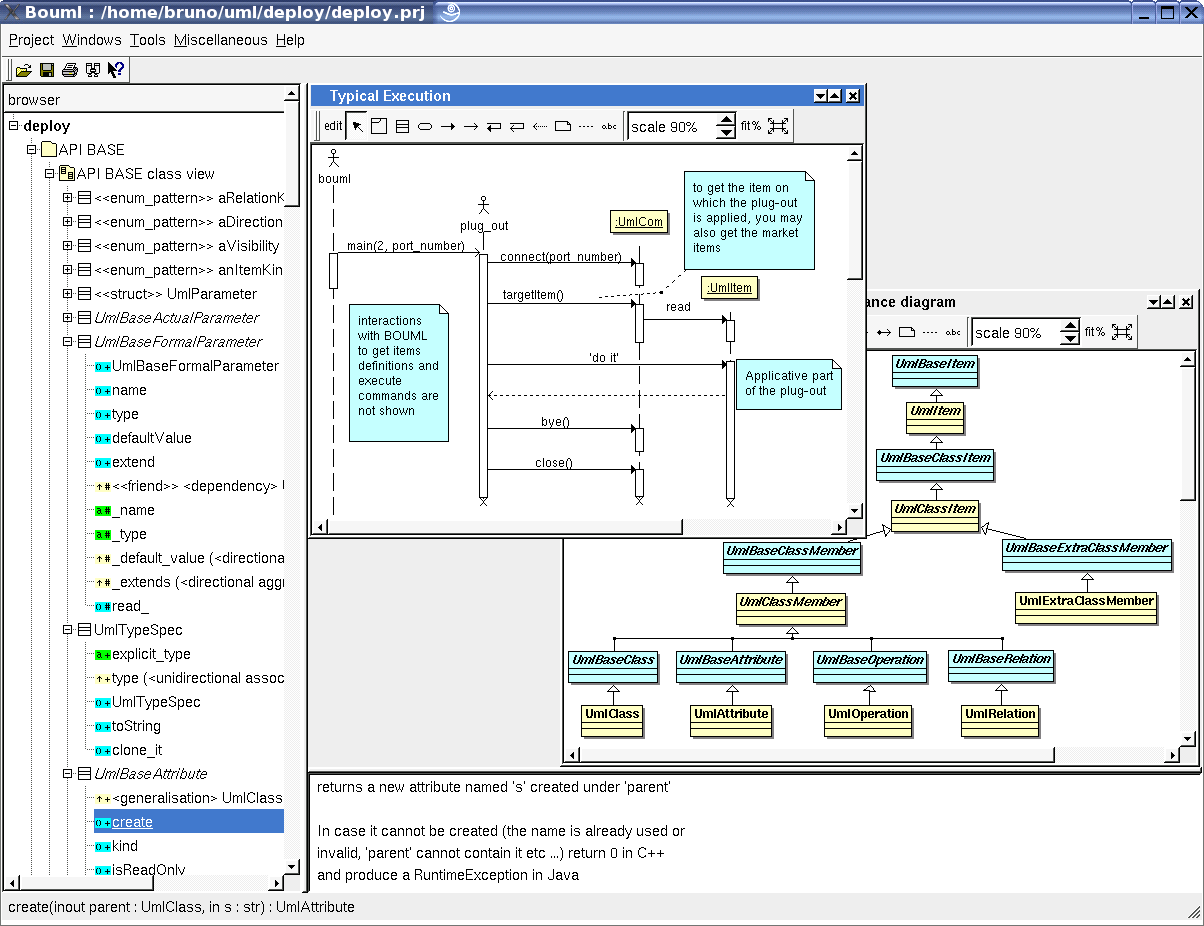Click the UmlOperation class box
This screenshot has width=1204, height=926.
tap(868, 720)
